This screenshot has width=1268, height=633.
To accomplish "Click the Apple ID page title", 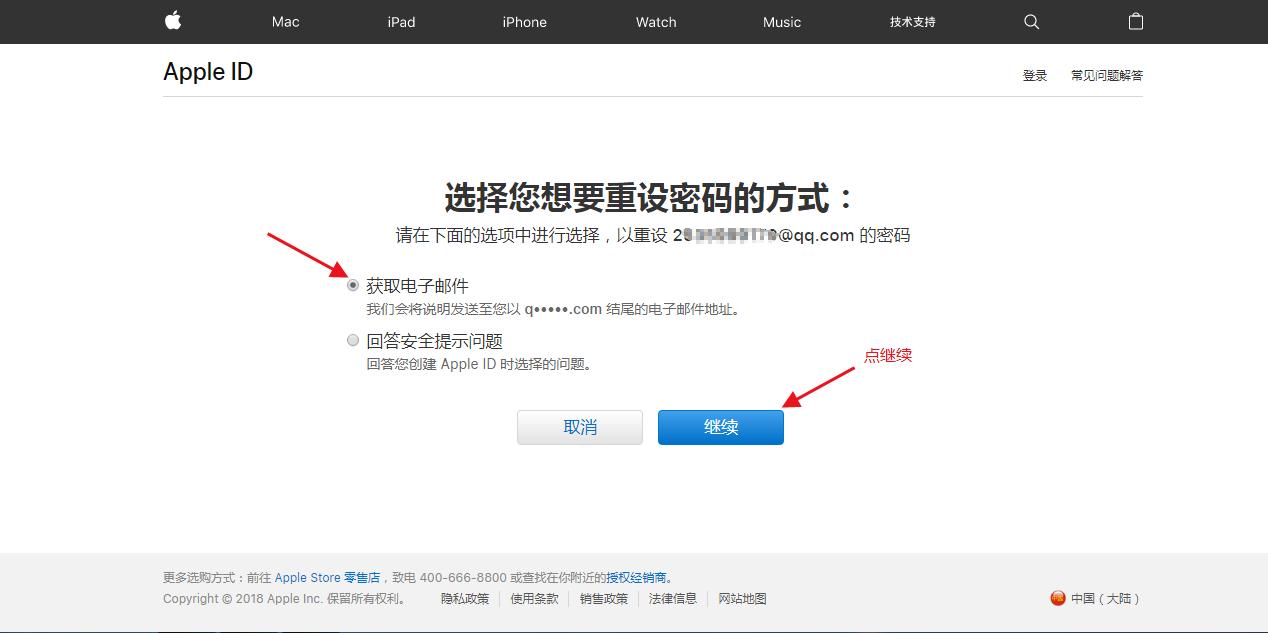I will (208, 72).
